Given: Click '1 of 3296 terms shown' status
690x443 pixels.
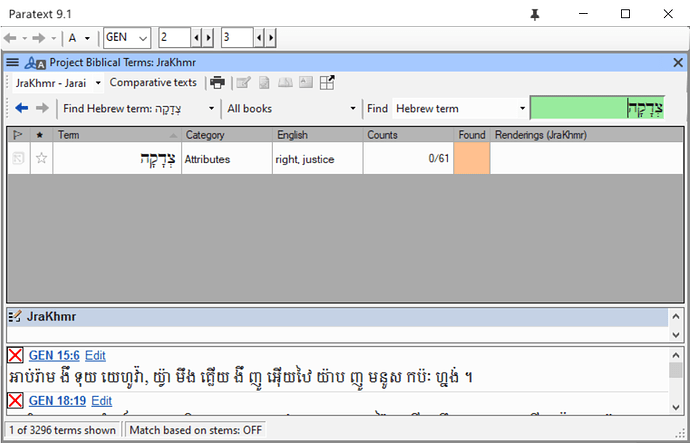Looking at the screenshot, I should tap(62, 430).
